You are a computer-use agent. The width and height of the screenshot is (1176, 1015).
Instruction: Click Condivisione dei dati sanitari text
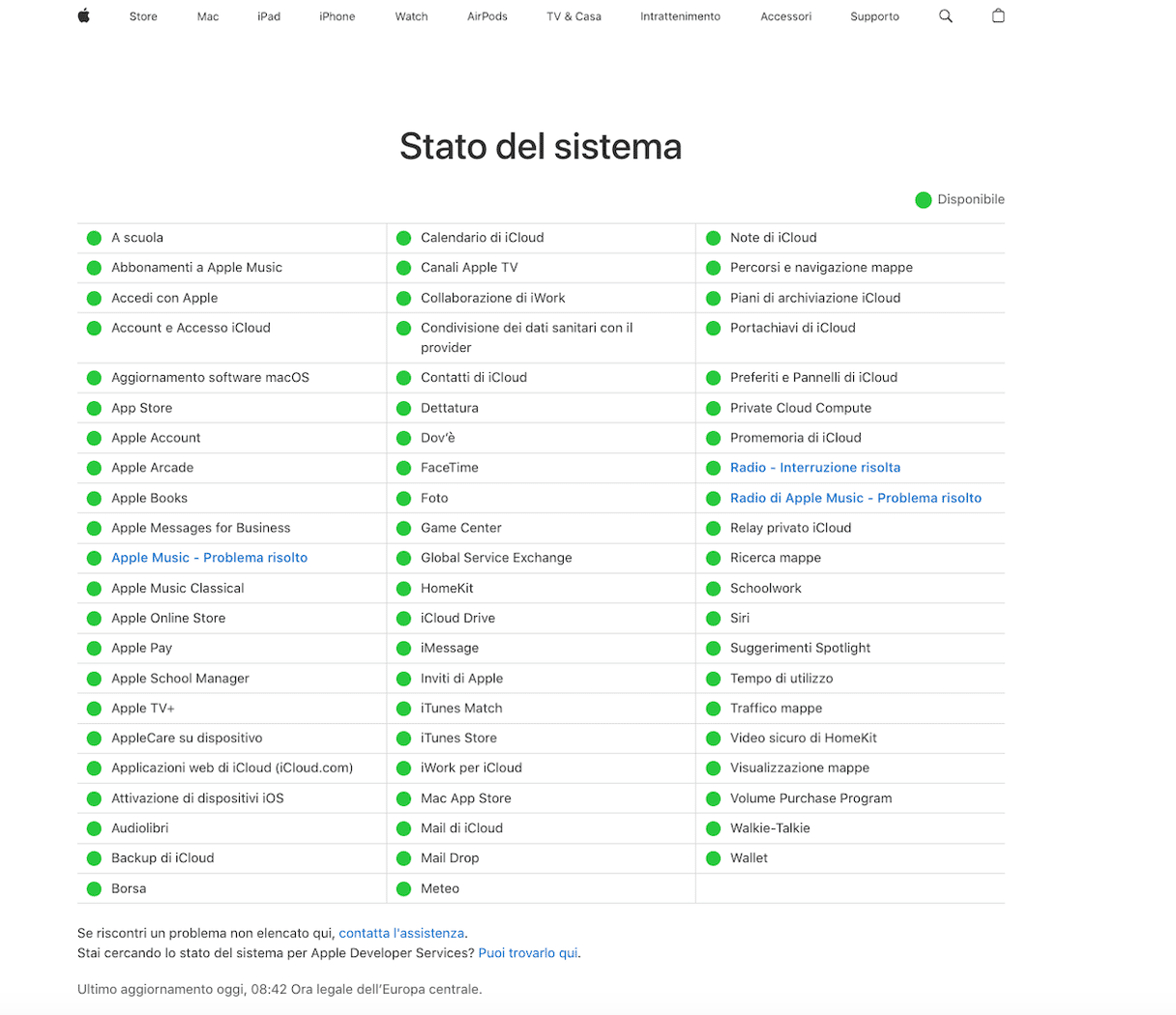tap(527, 337)
